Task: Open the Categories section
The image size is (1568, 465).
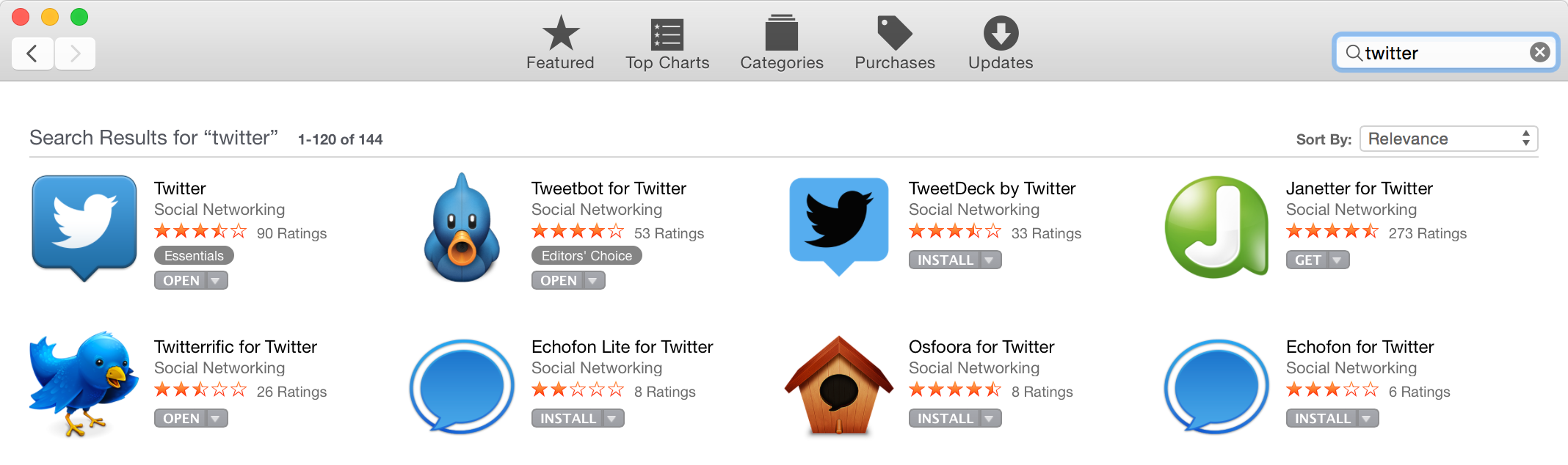Action: [782, 43]
